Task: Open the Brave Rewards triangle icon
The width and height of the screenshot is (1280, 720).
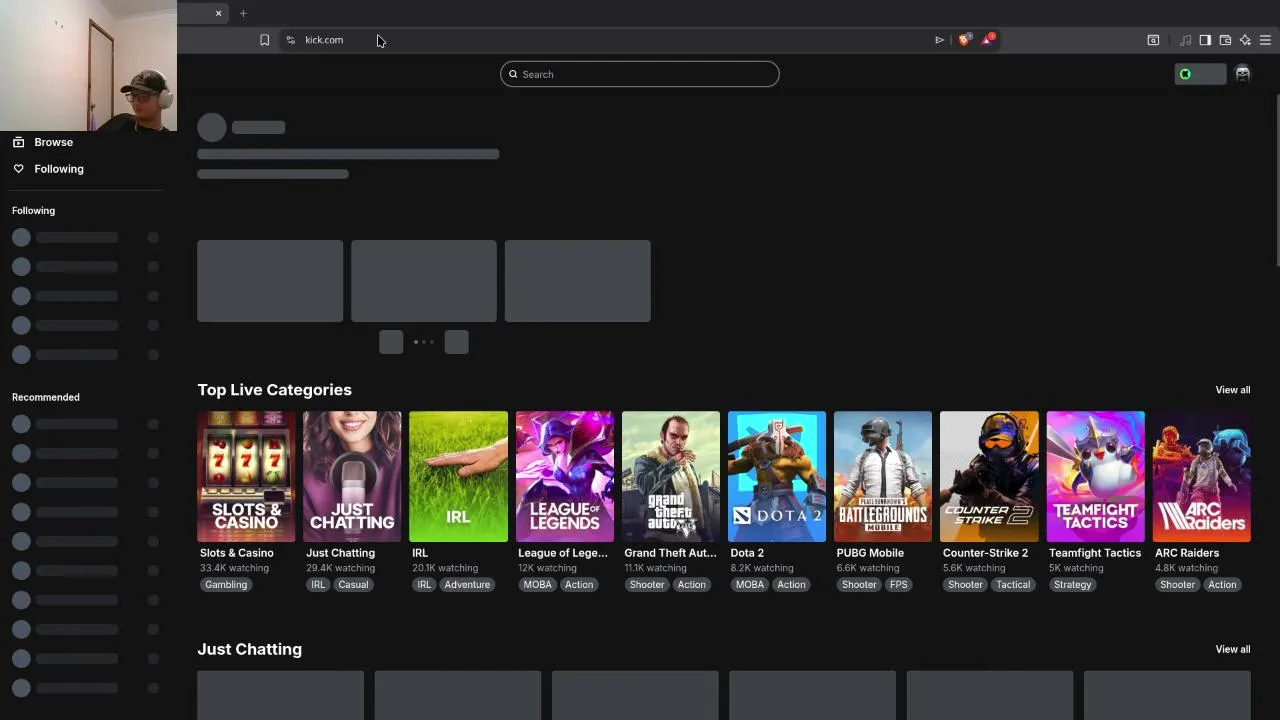Action: click(988, 40)
